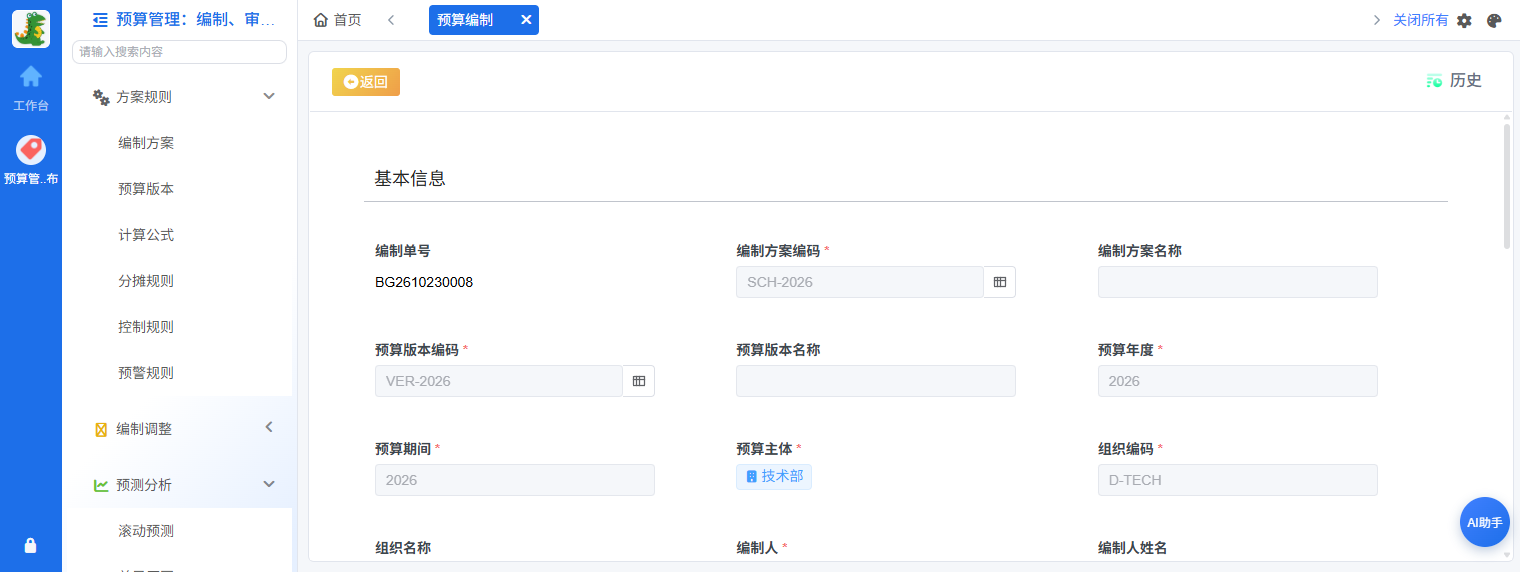Collapse the menu with the fold icon
This screenshot has height=572, width=1520.
click(100, 19)
